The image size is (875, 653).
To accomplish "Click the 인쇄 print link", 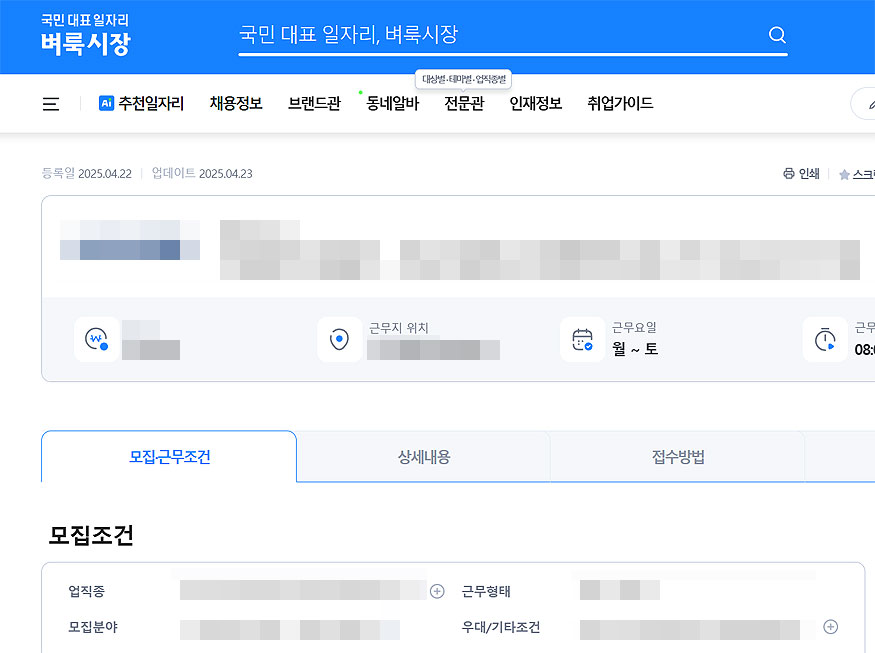I will click(809, 174).
